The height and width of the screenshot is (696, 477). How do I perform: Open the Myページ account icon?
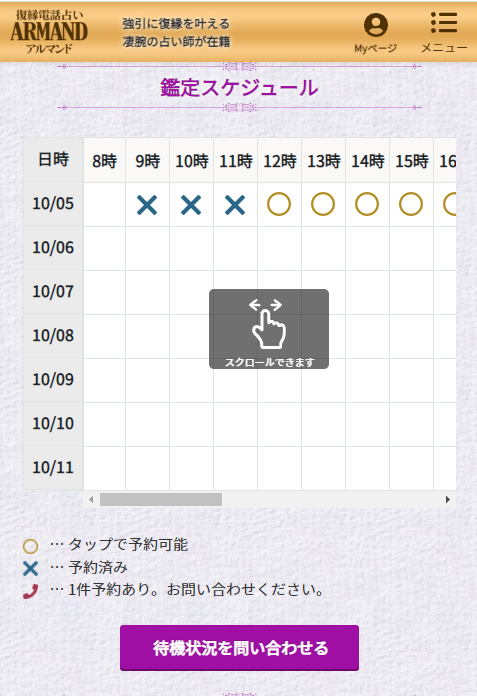375,25
